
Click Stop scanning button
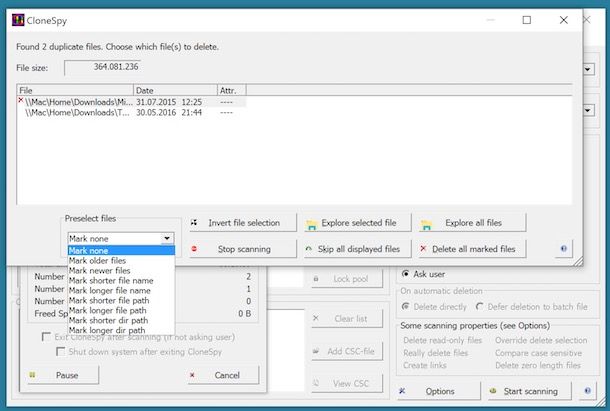point(243,249)
